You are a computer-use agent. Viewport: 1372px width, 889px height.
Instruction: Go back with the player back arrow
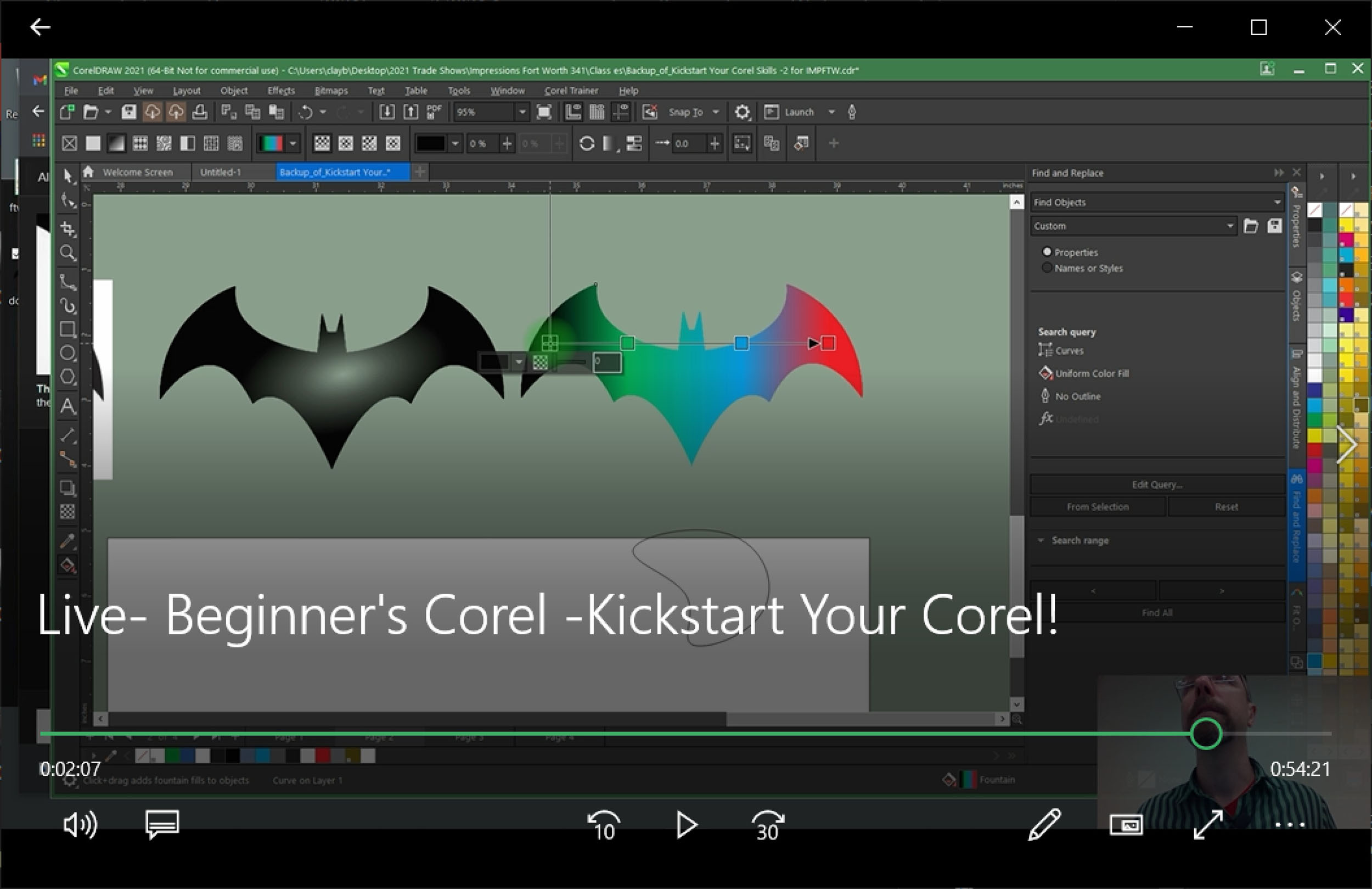point(40,26)
